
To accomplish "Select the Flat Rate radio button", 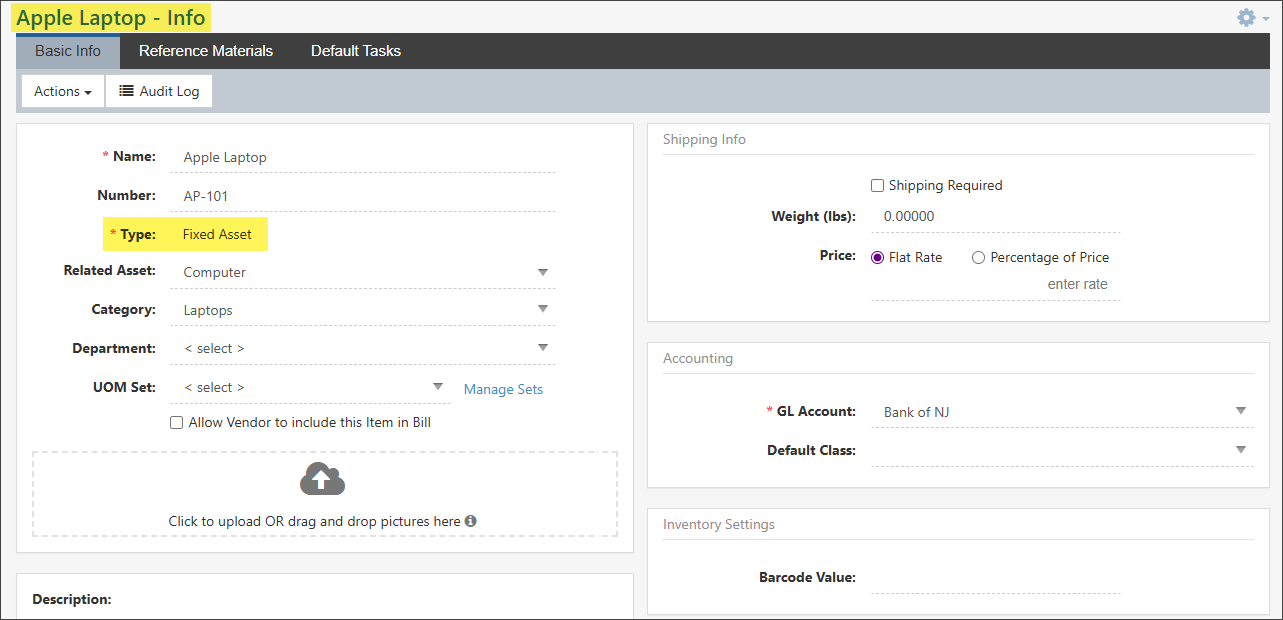I will coord(877,257).
